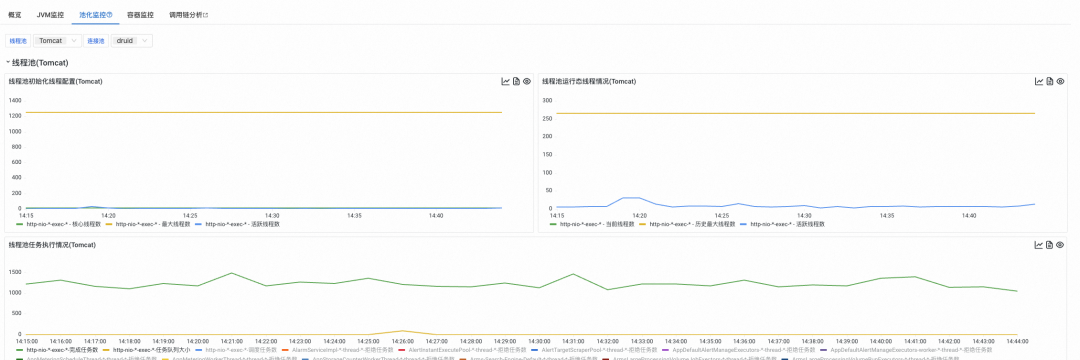The image size is (1080, 360).
Task: Open the druid connection pool dropdown
Action: 132,41
